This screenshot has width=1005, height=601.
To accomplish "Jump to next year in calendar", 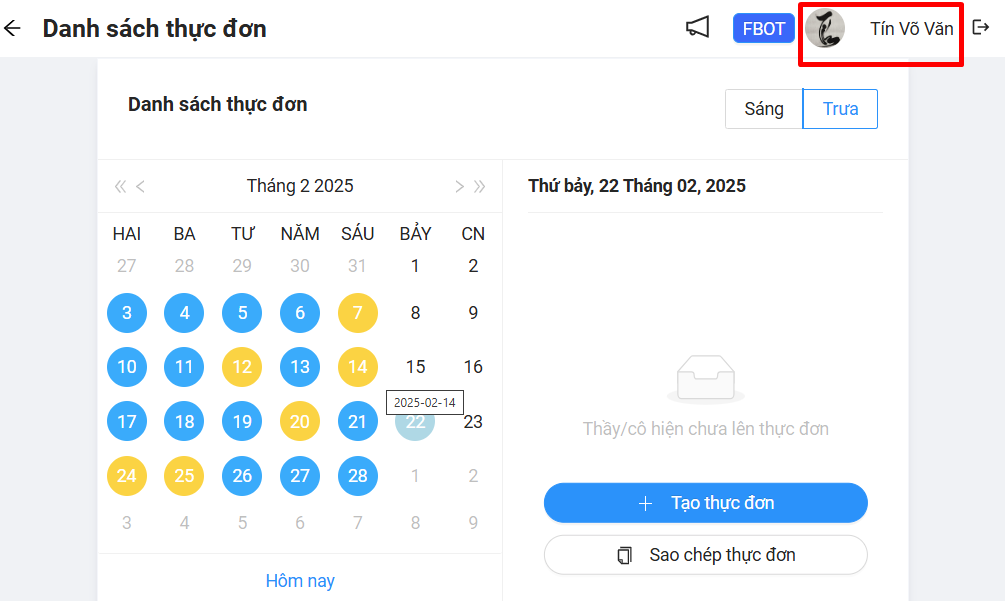I will click(x=480, y=186).
